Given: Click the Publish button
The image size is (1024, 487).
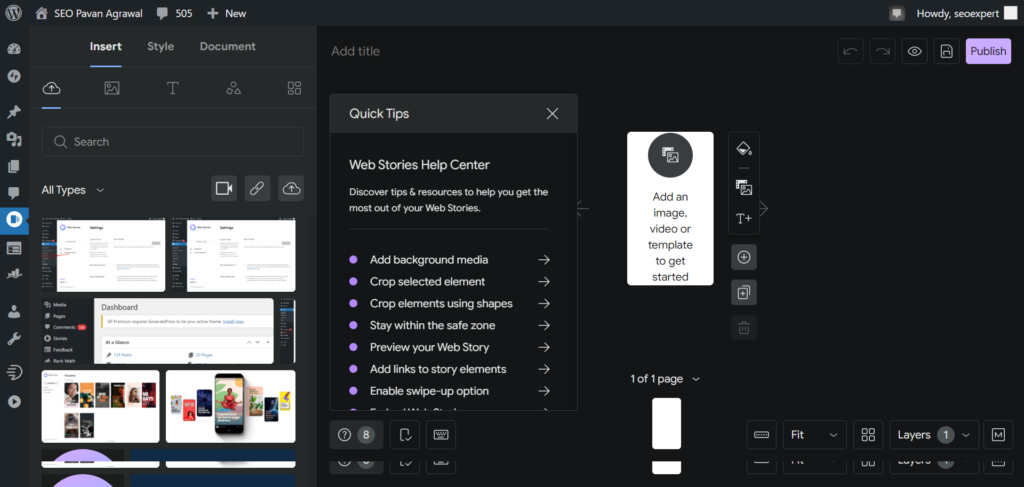Looking at the screenshot, I should tap(988, 51).
